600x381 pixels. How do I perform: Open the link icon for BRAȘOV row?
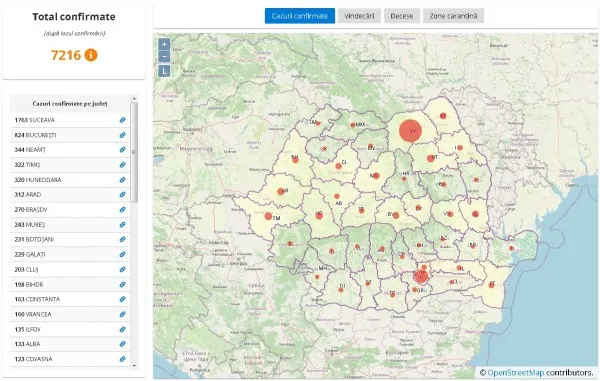(122, 210)
